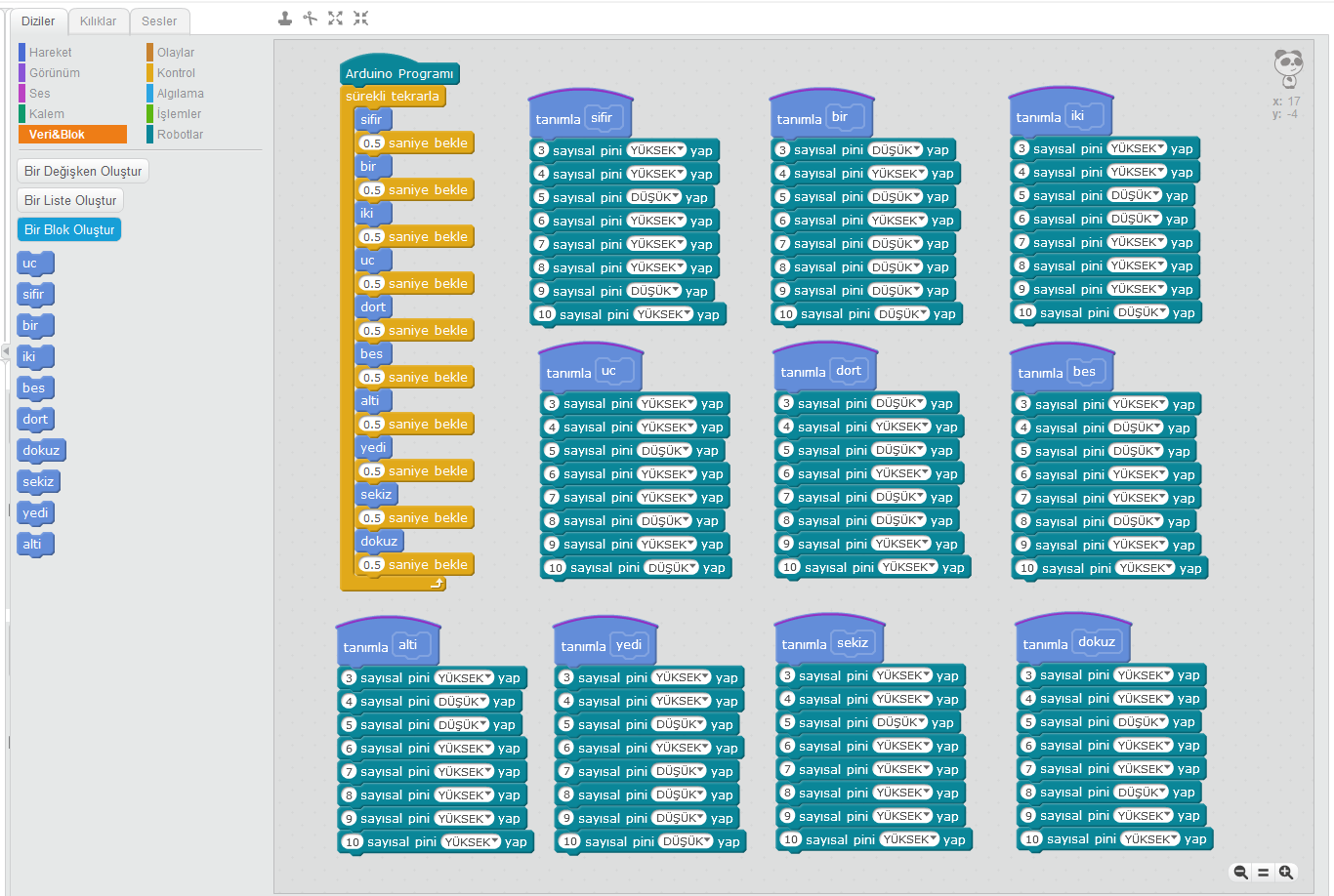The height and width of the screenshot is (896, 1334).
Task: Zoom out the scripts area
Action: [x=1240, y=873]
